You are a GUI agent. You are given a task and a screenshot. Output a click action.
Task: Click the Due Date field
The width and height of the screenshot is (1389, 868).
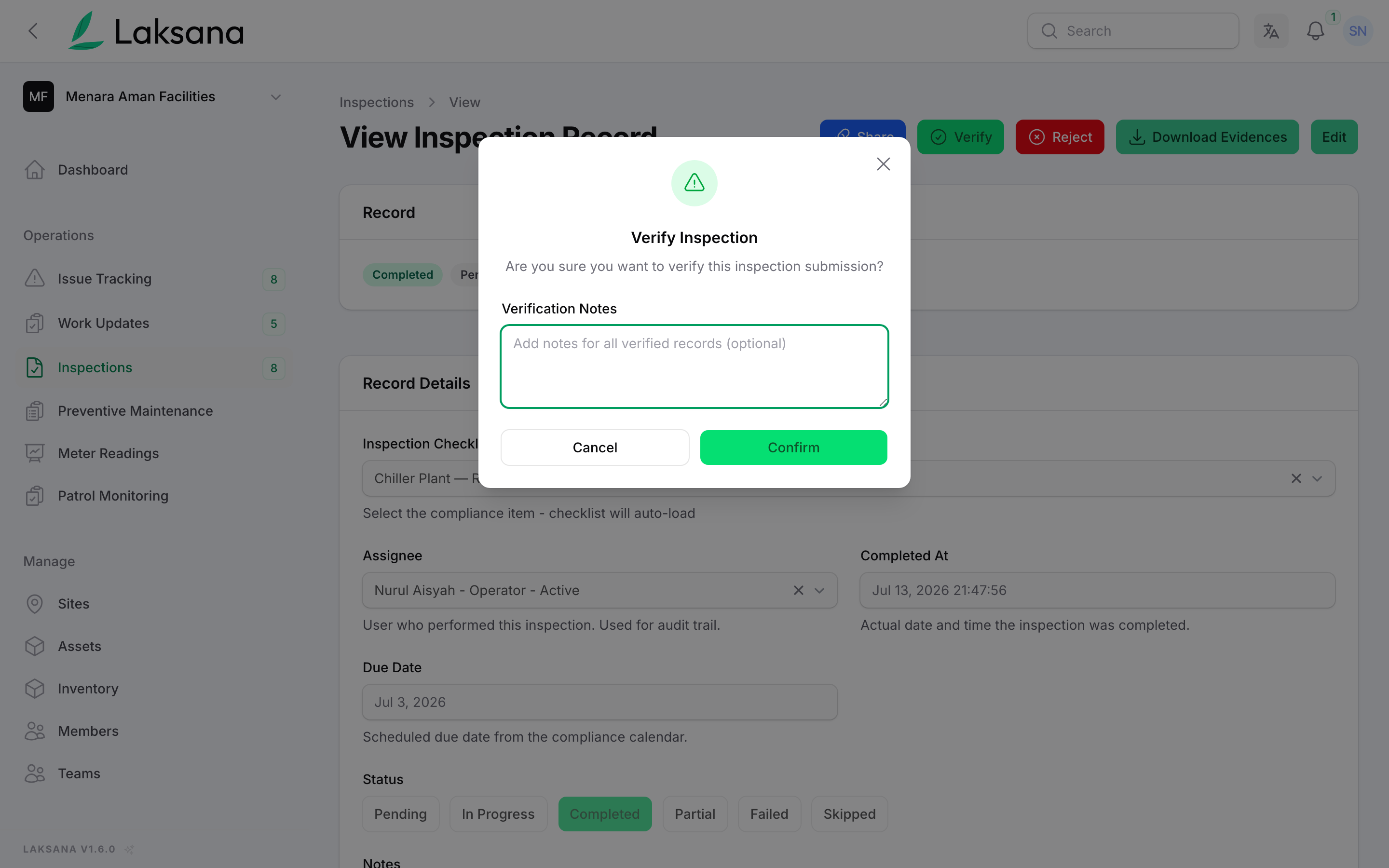pos(600,702)
